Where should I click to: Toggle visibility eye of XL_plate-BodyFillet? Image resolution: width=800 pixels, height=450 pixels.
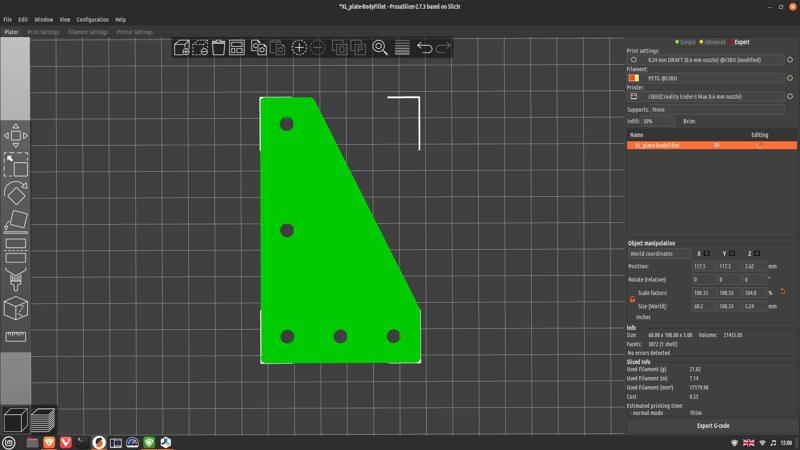coord(716,145)
